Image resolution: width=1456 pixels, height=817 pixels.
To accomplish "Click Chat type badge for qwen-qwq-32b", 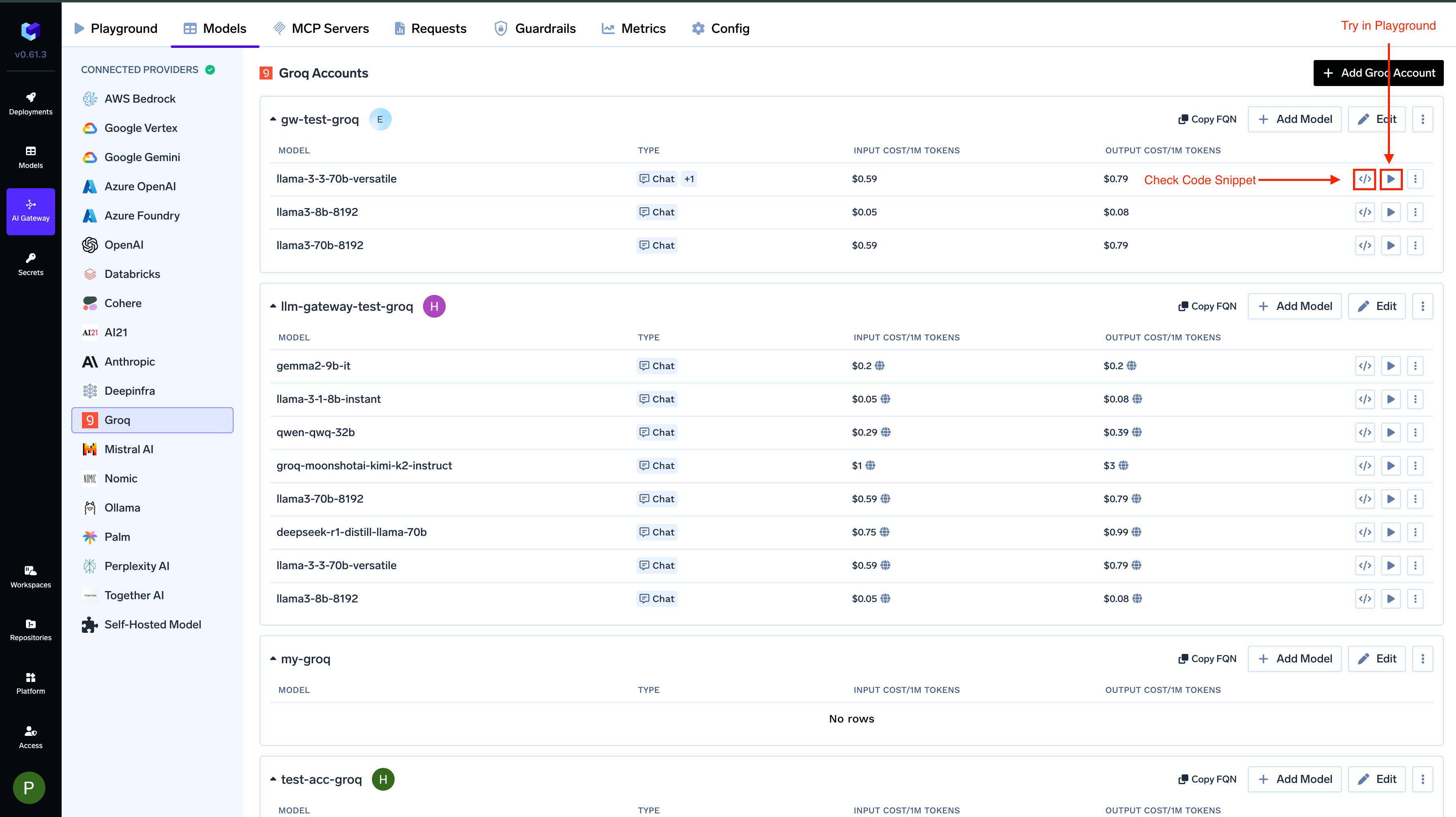I will pyautogui.click(x=657, y=432).
